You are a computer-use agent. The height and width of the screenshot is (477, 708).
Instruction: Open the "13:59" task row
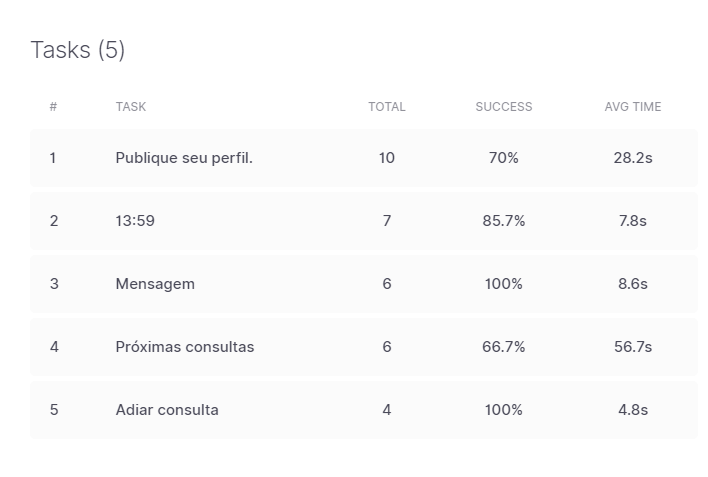(x=135, y=221)
